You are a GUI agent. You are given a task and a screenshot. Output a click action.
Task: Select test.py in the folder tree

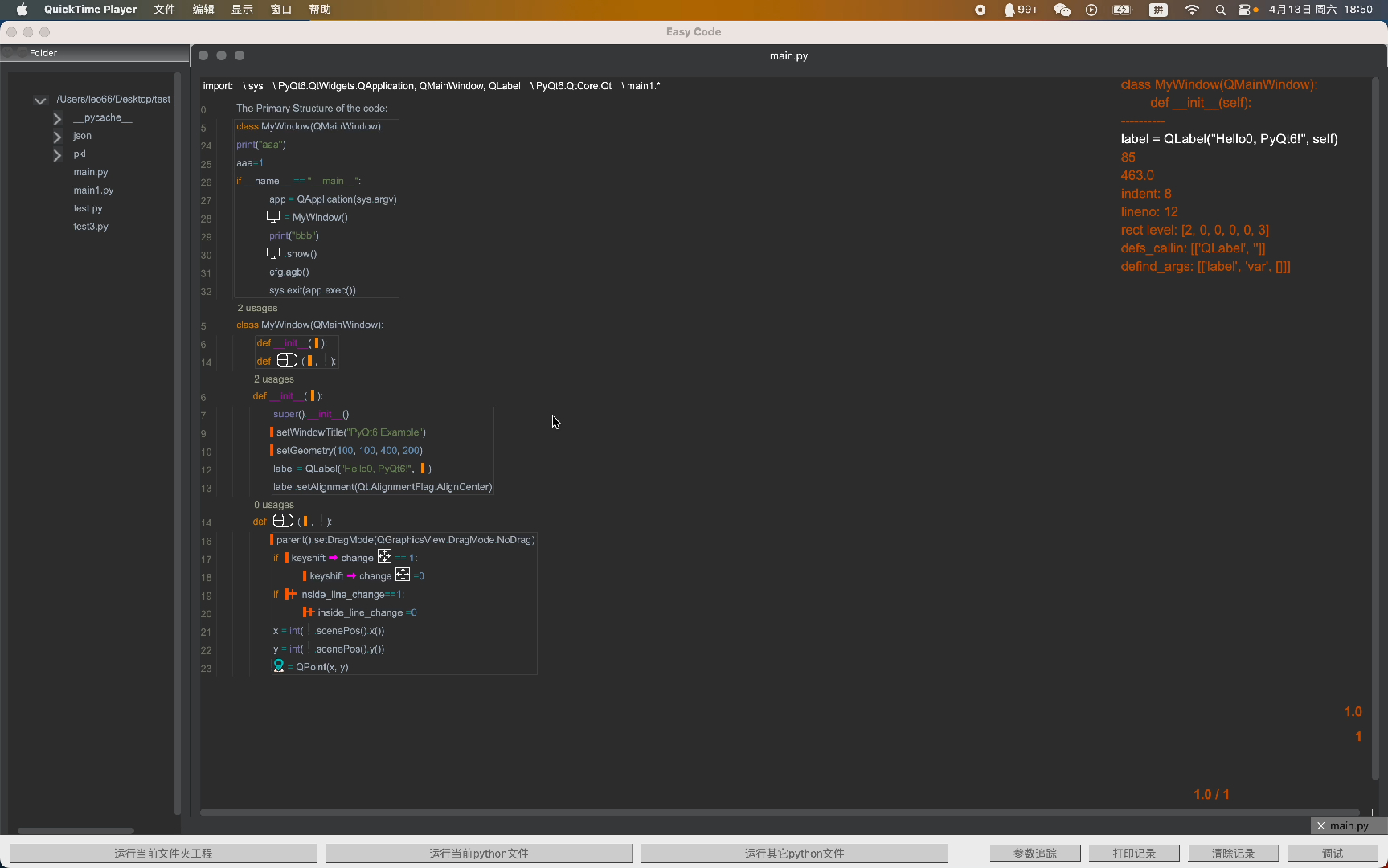(88, 208)
